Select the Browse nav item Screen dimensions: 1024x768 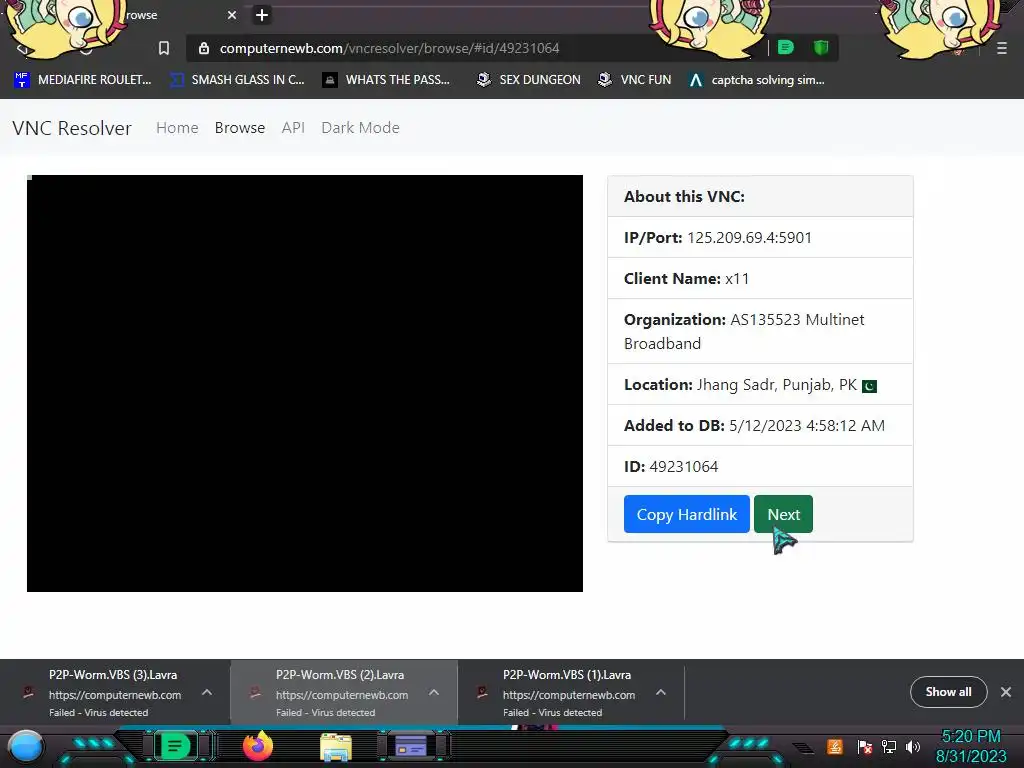tap(240, 128)
